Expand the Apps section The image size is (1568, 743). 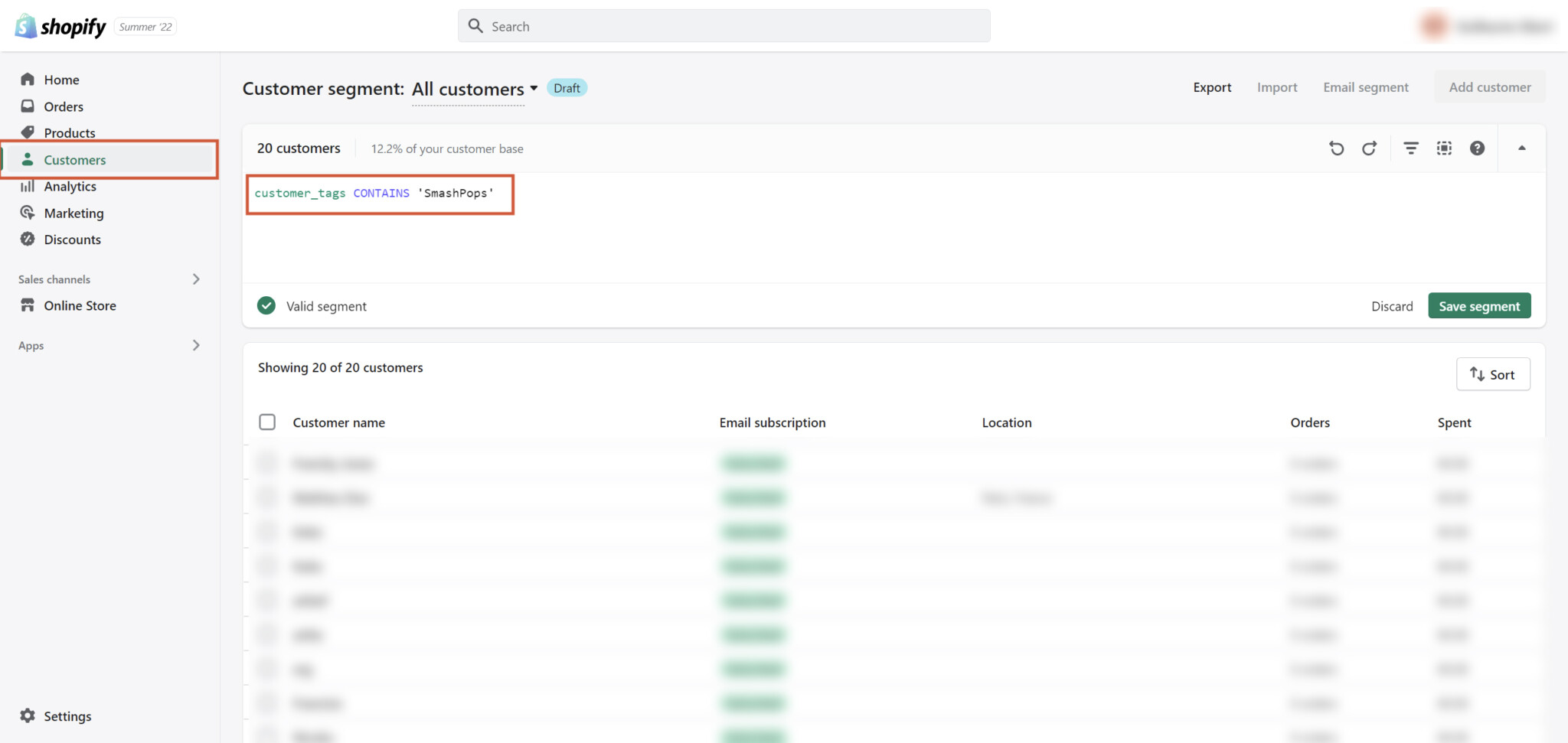click(x=196, y=346)
